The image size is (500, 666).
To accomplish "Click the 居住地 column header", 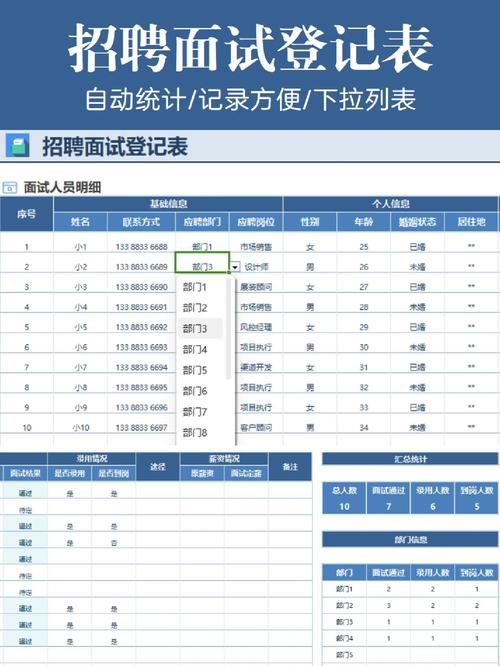I will 471,222.
